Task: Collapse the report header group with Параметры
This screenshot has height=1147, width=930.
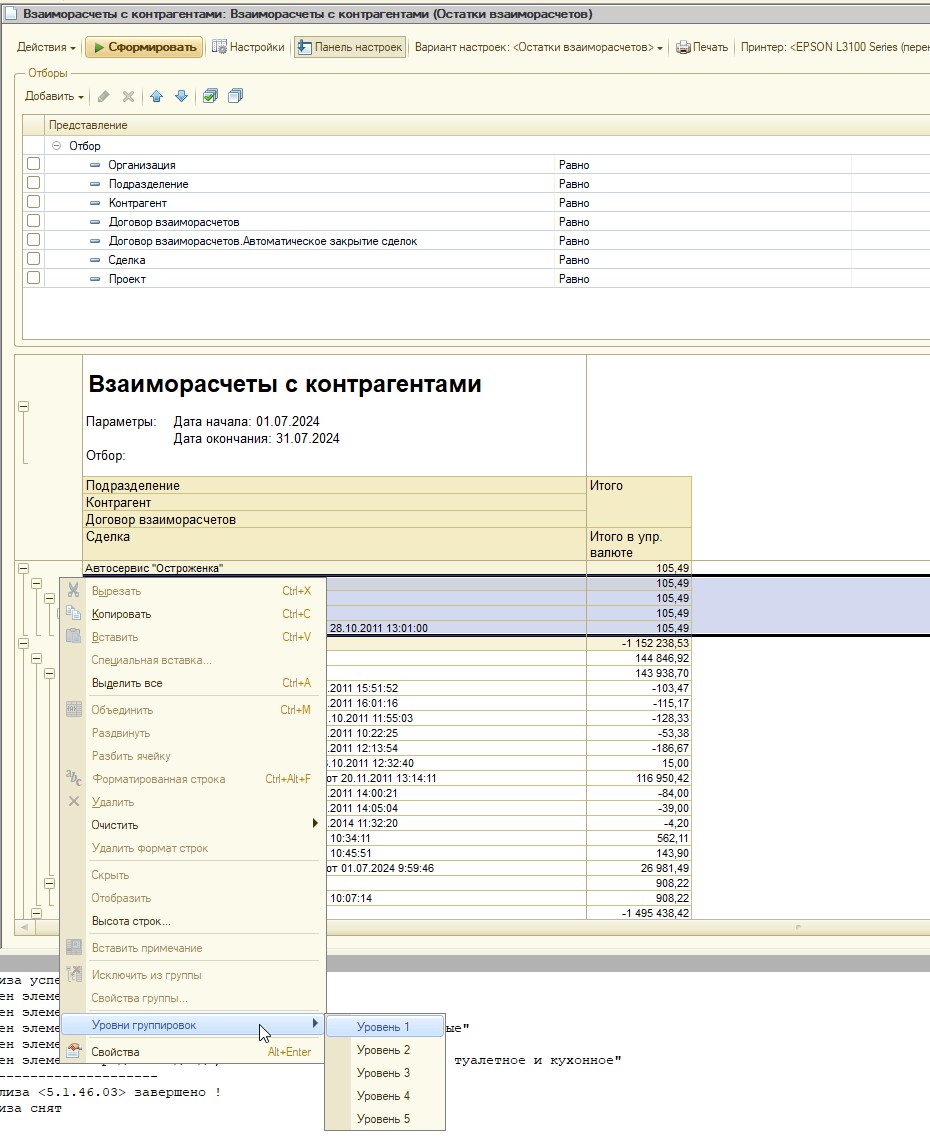Action: [x=23, y=407]
